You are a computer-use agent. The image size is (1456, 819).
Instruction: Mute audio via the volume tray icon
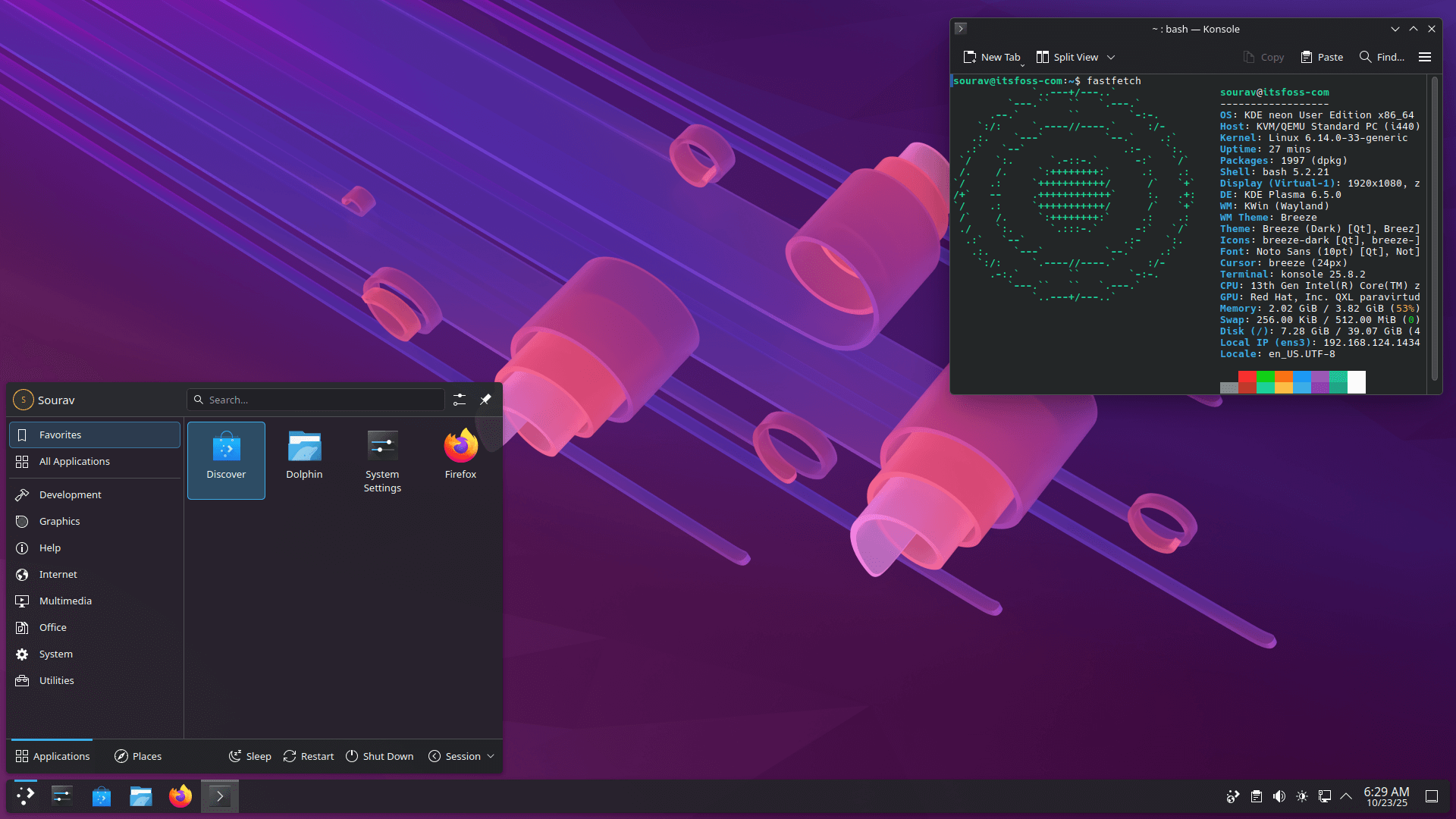click(1279, 795)
